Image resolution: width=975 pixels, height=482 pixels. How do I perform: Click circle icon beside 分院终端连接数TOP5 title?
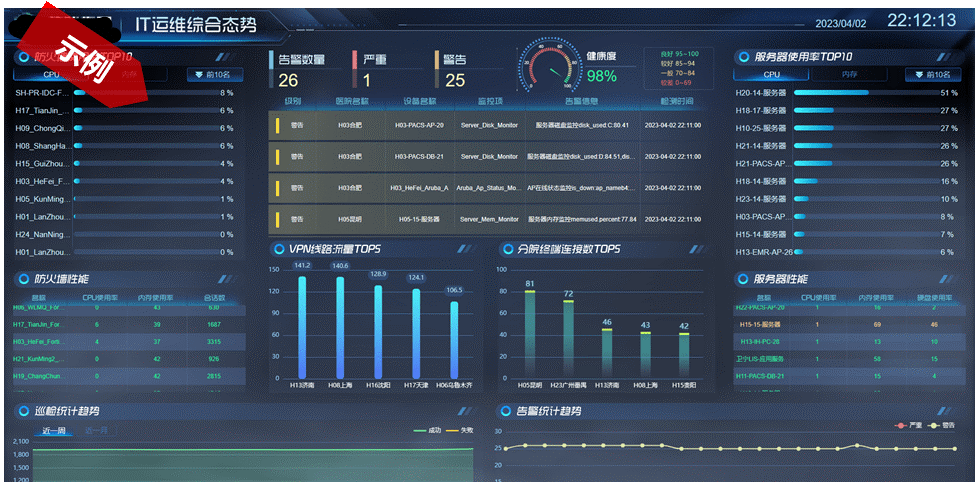point(507,249)
